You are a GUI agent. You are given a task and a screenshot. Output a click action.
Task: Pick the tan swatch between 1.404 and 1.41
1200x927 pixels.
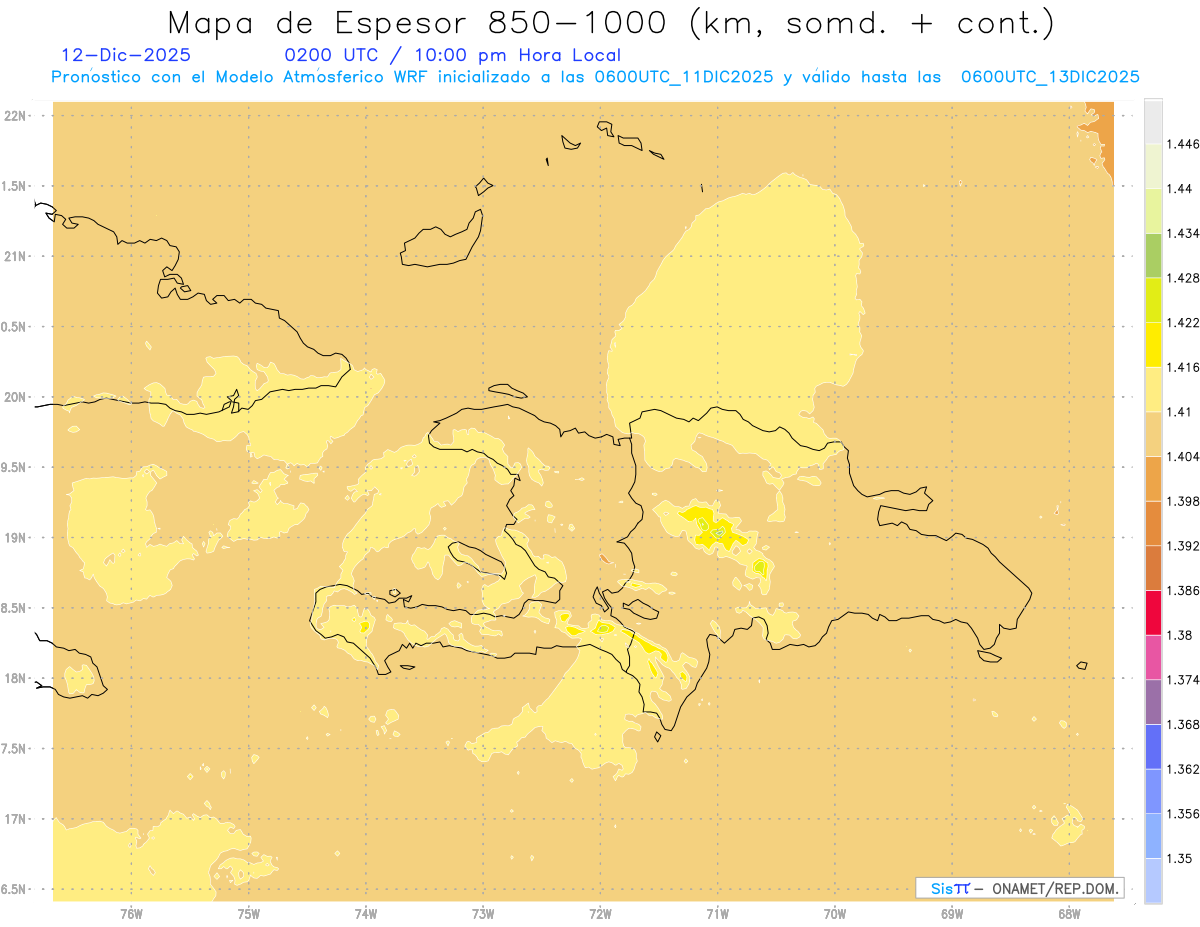[1153, 434]
